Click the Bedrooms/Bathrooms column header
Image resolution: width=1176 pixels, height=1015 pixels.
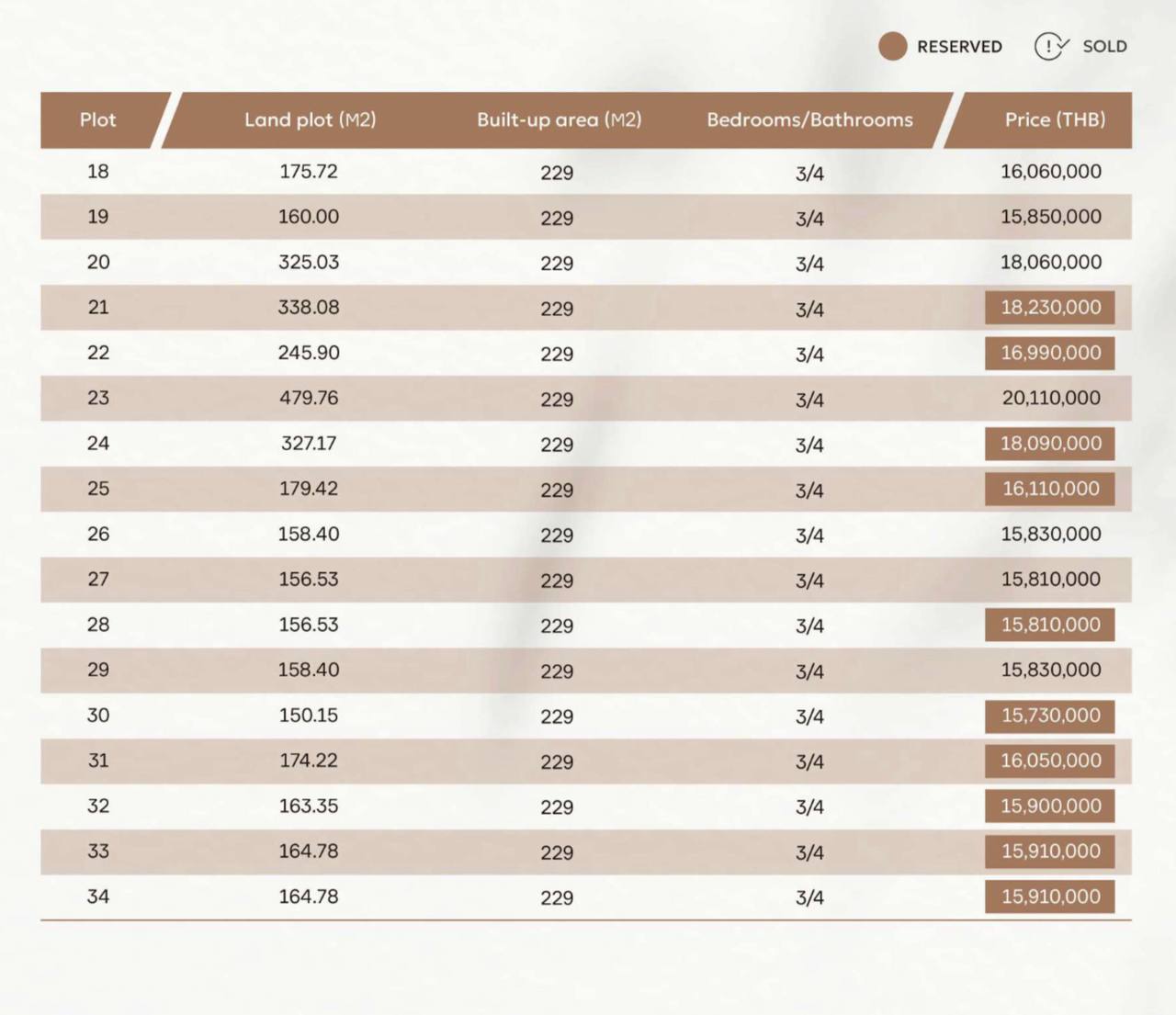[x=809, y=119]
